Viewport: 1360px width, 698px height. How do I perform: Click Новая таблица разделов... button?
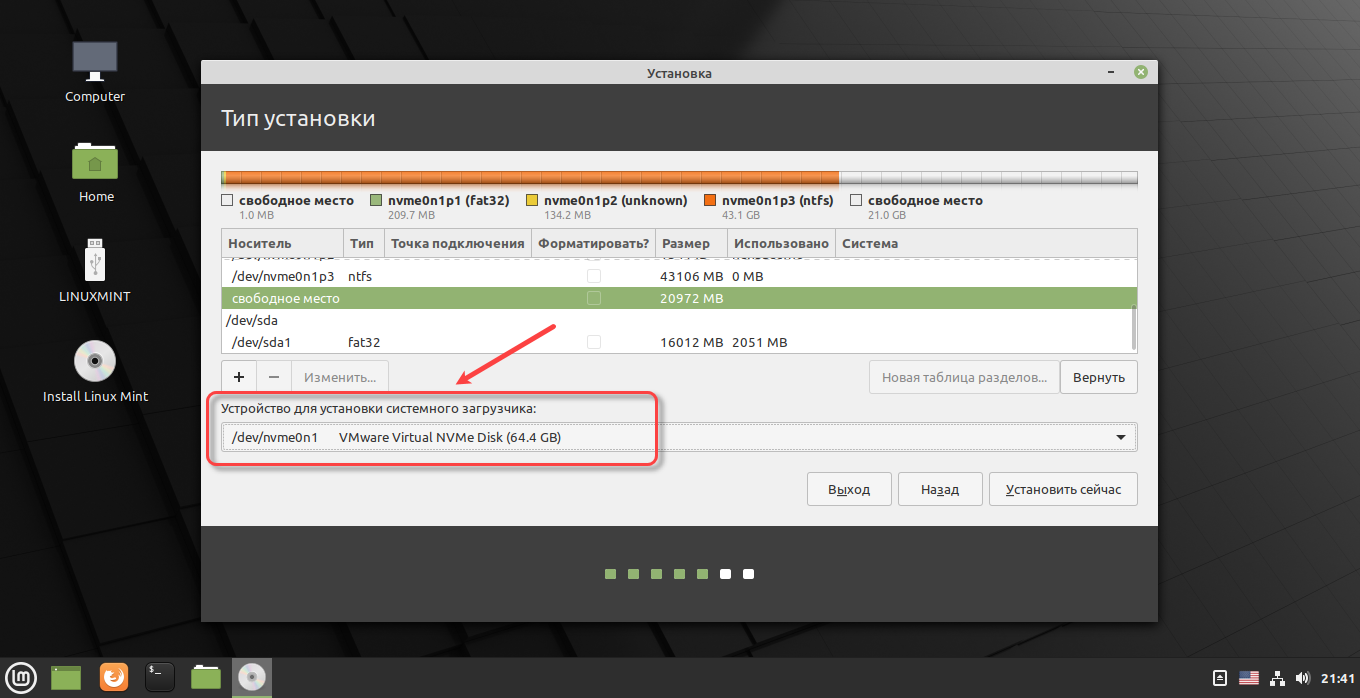(x=964, y=377)
